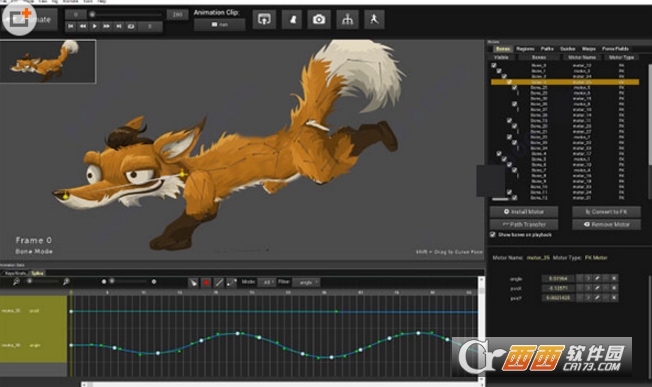The width and height of the screenshot is (652, 387).
Task: Click the rewind playback button
Action: [x=83, y=26]
